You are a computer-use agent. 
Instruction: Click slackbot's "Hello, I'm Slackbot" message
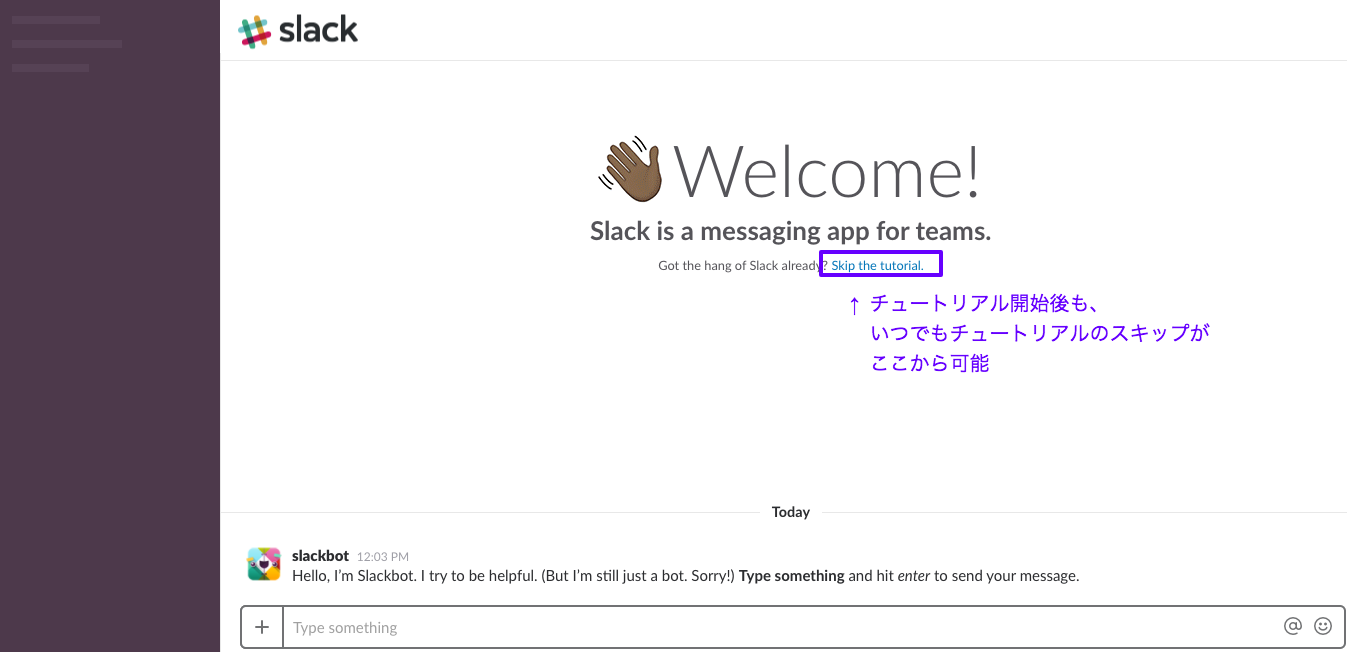pos(685,576)
